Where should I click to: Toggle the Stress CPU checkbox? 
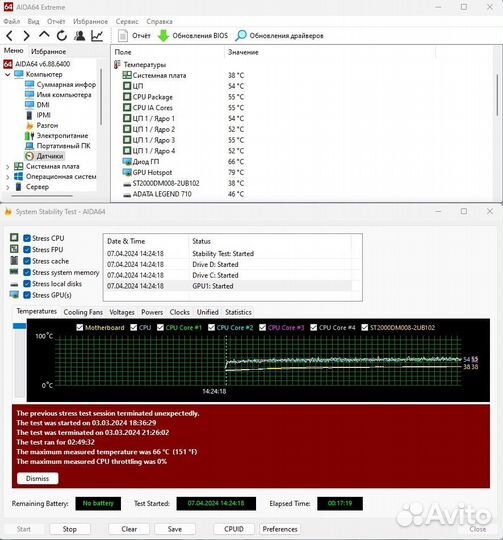27,238
